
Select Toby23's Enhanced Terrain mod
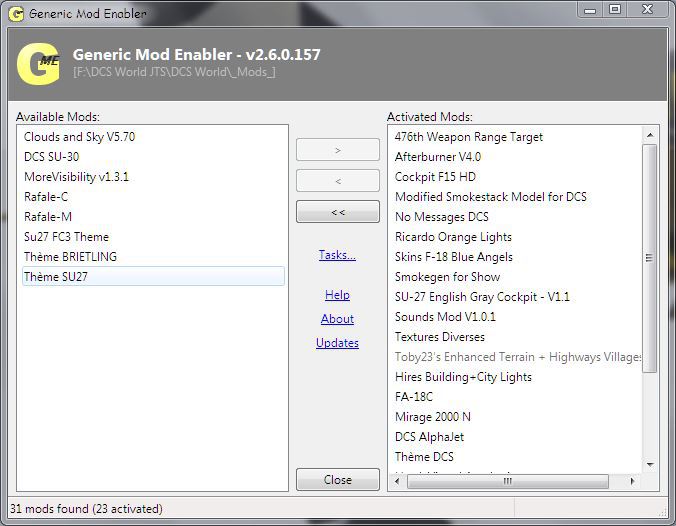click(518, 357)
